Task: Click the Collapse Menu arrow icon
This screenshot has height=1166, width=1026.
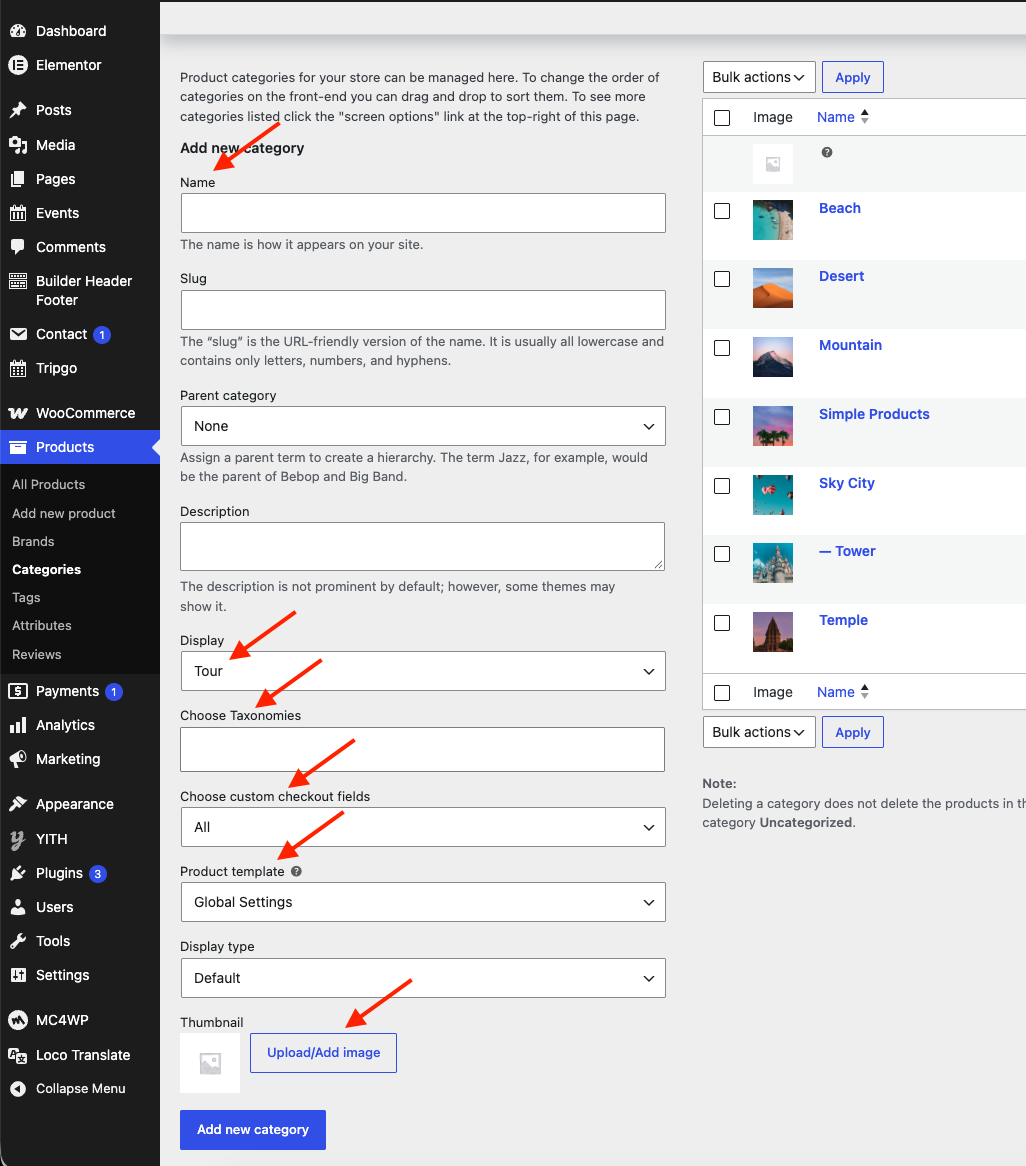Action: pyautogui.click(x=18, y=1089)
